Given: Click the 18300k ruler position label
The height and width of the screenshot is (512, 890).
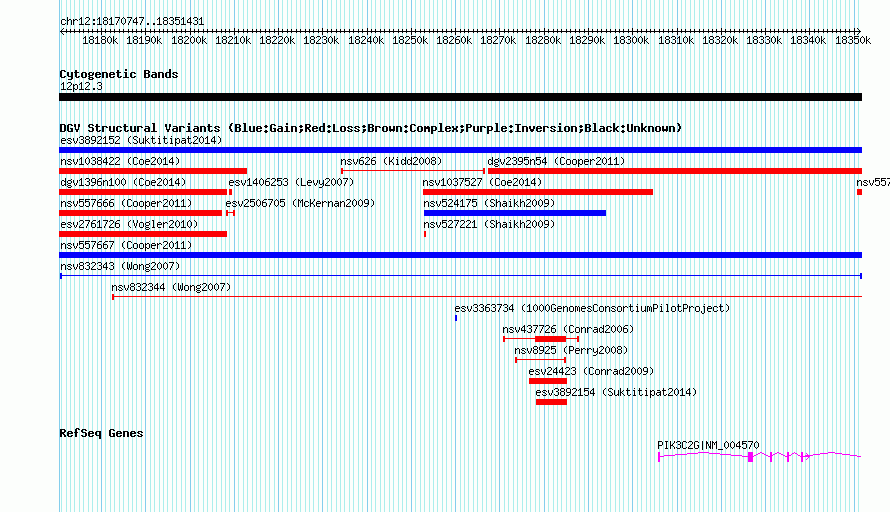Looking at the screenshot, I should [631, 40].
